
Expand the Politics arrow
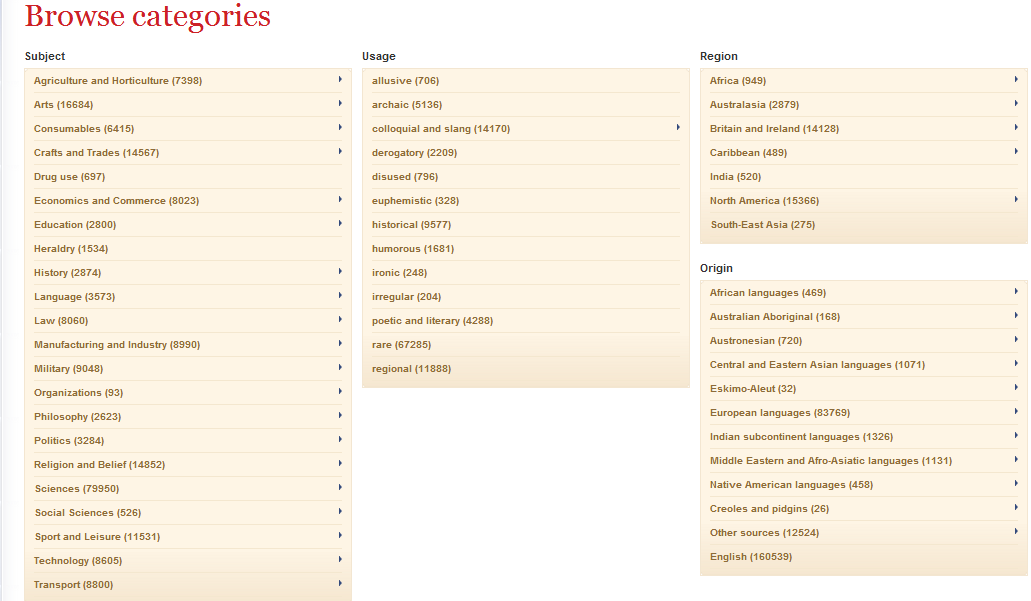coord(340,439)
